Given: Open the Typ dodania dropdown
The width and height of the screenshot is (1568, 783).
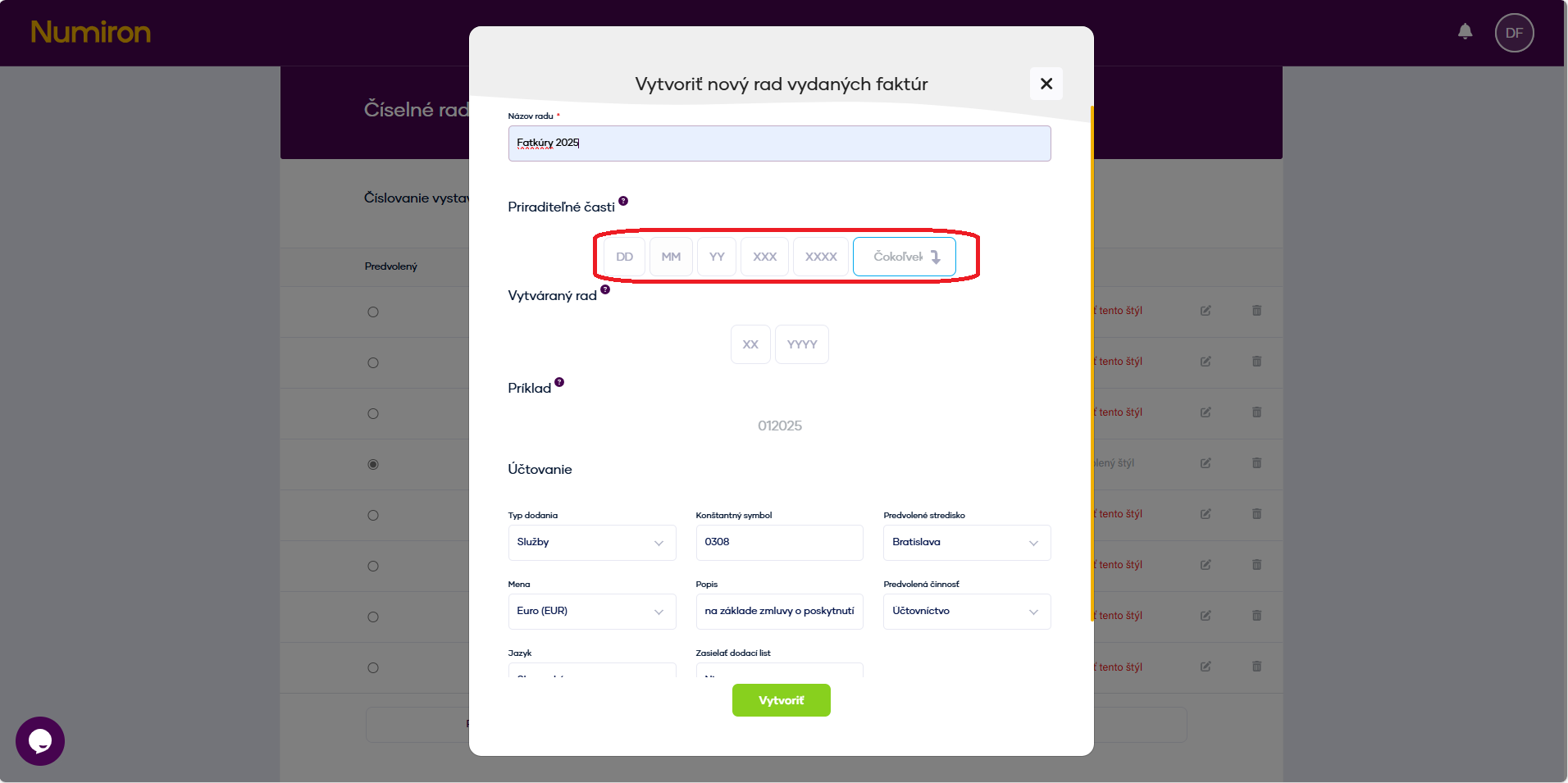Looking at the screenshot, I should tap(591, 543).
